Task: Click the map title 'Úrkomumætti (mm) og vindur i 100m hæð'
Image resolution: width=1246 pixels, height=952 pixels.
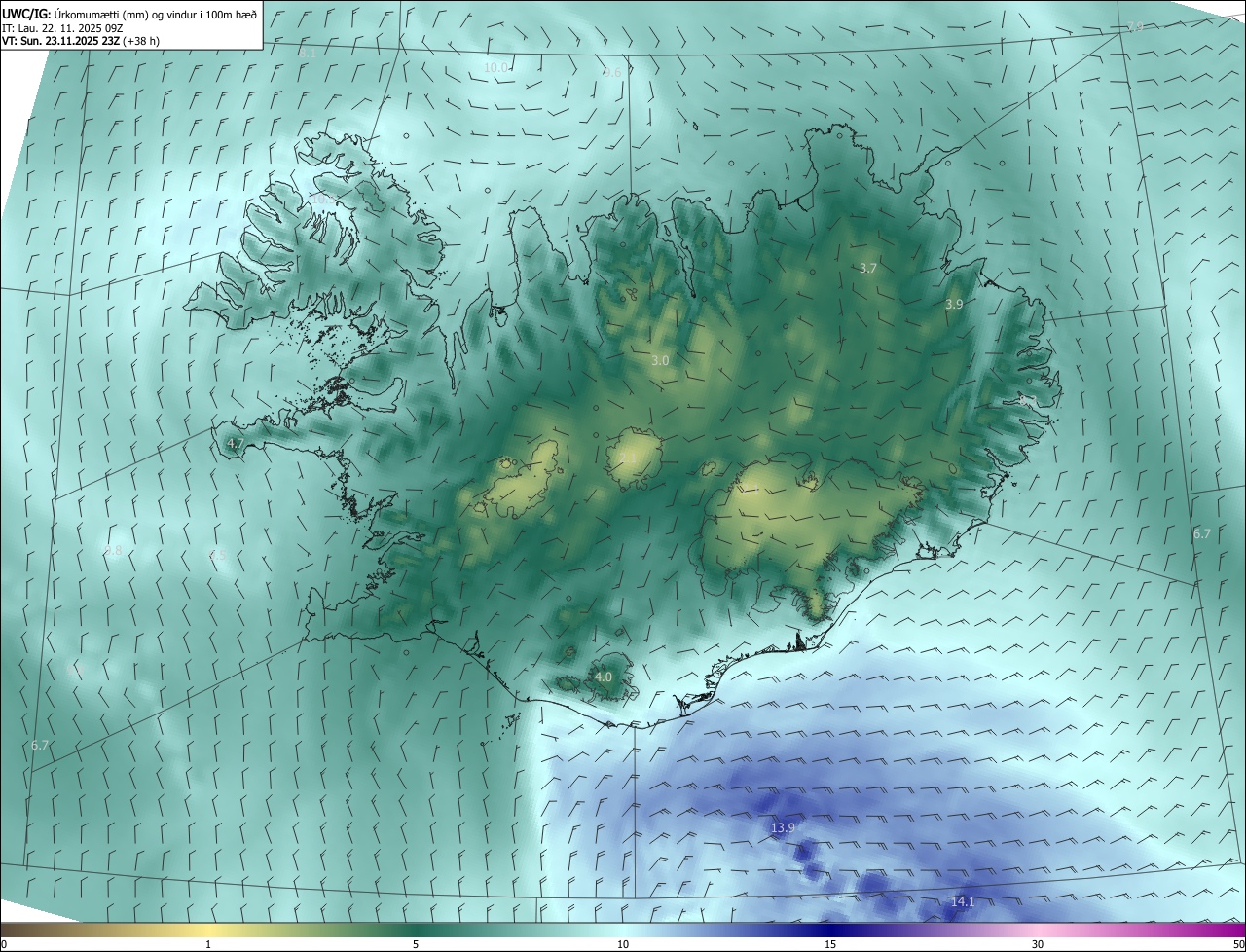Action: (x=156, y=14)
